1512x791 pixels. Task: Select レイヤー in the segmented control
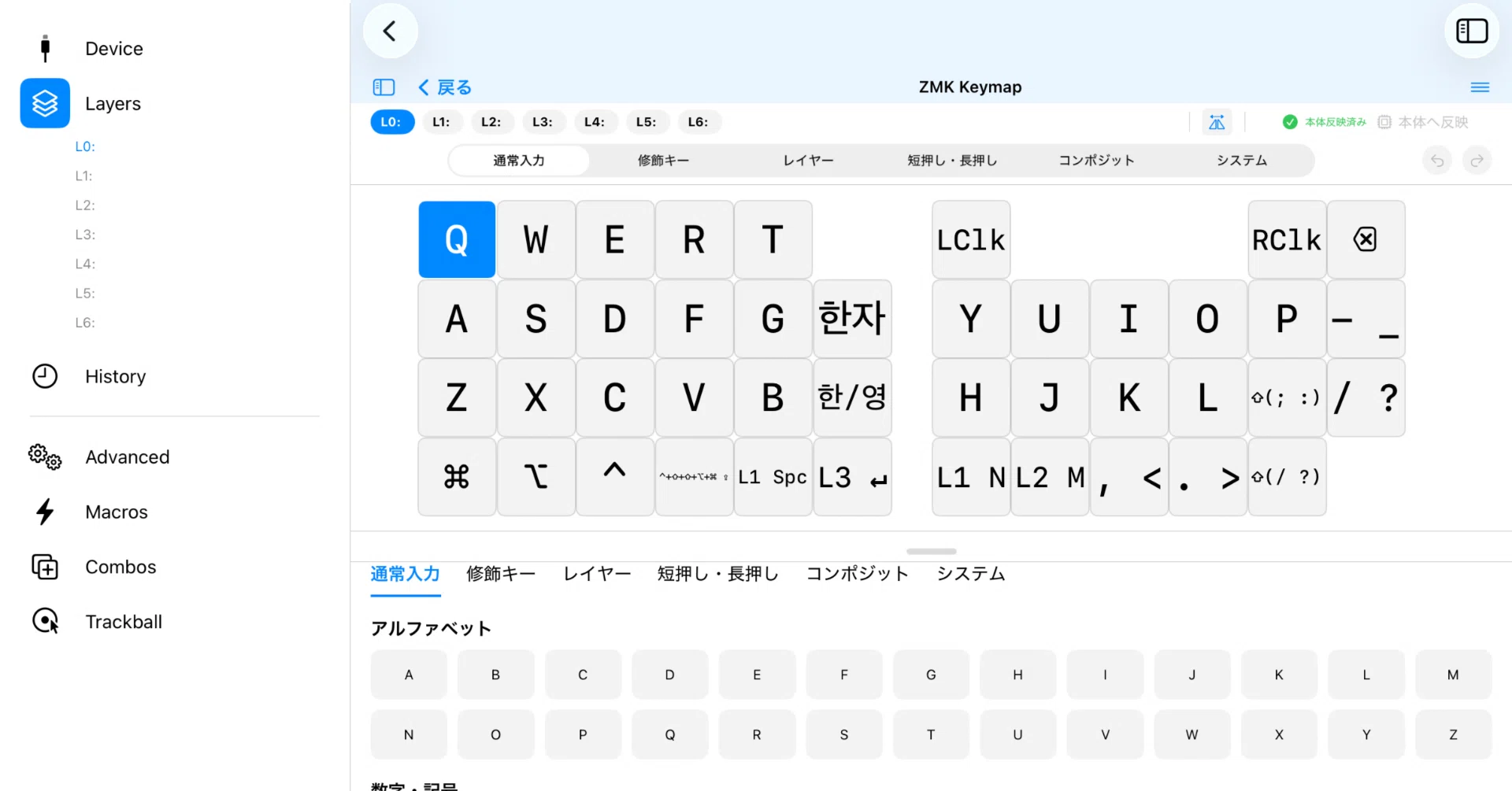808,161
